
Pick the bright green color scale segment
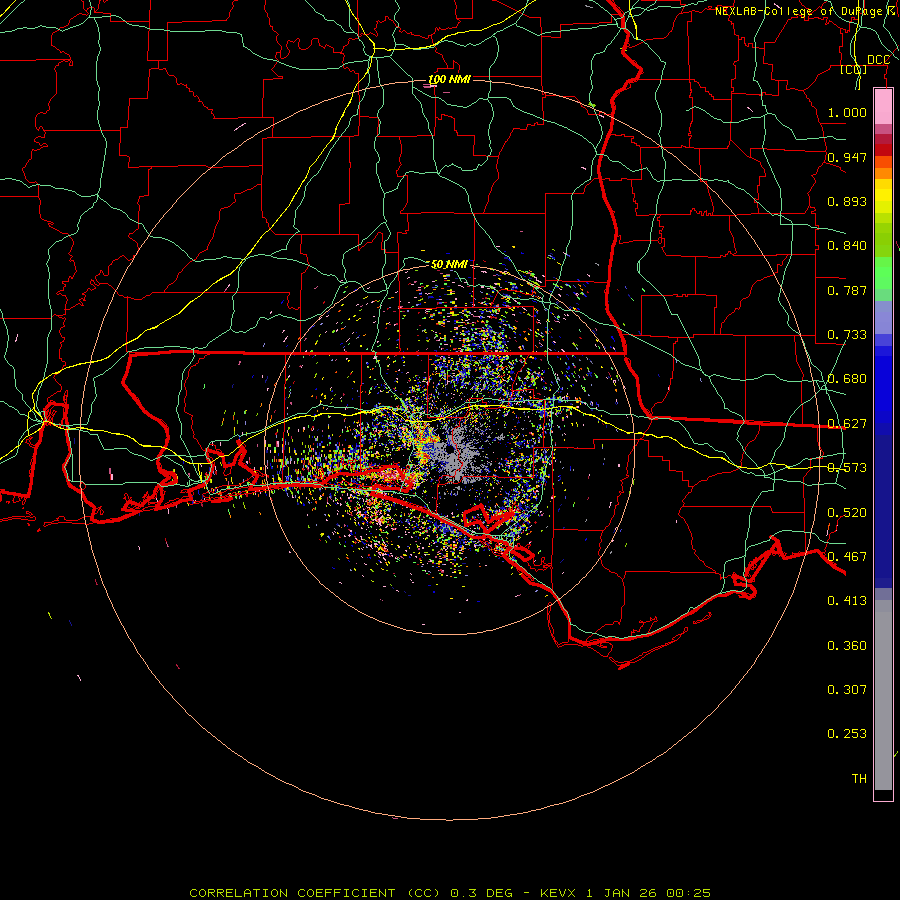coord(883,273)
